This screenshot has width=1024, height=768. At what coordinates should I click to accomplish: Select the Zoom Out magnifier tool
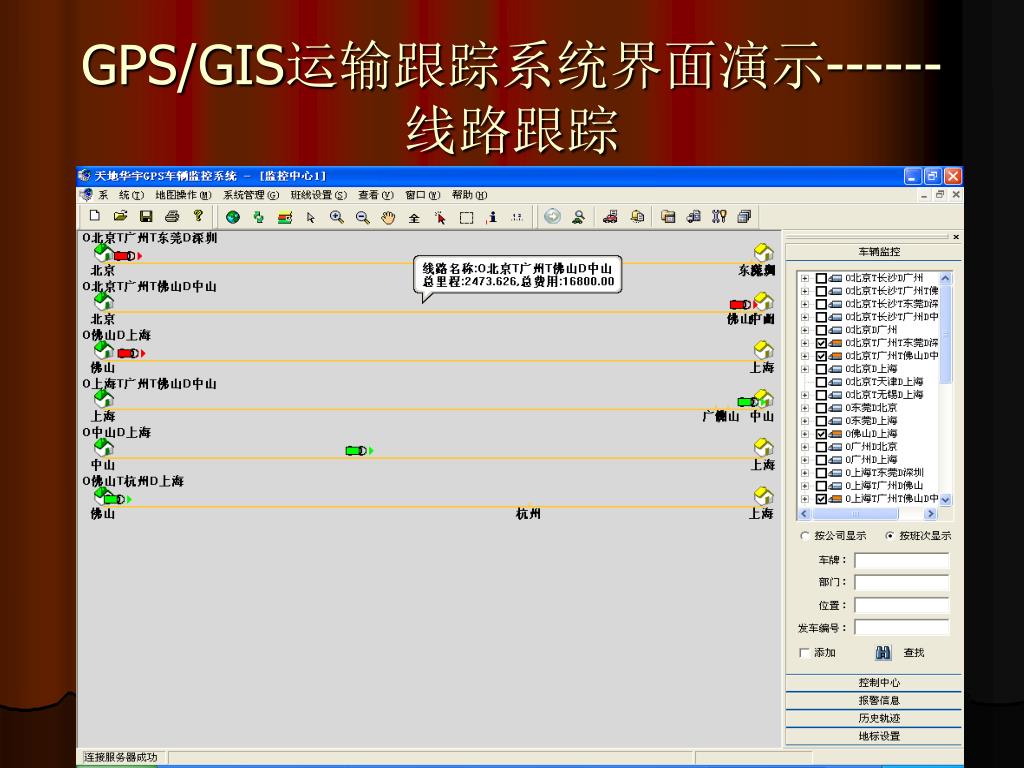tap(362, 217)
